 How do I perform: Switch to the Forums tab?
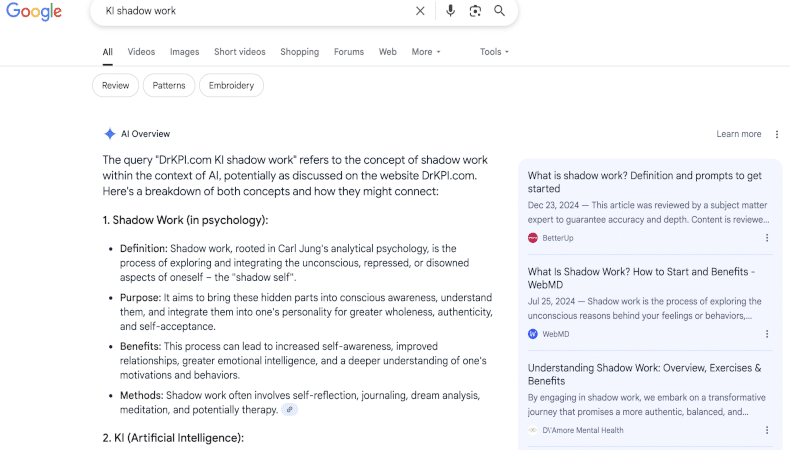point(349,52)
